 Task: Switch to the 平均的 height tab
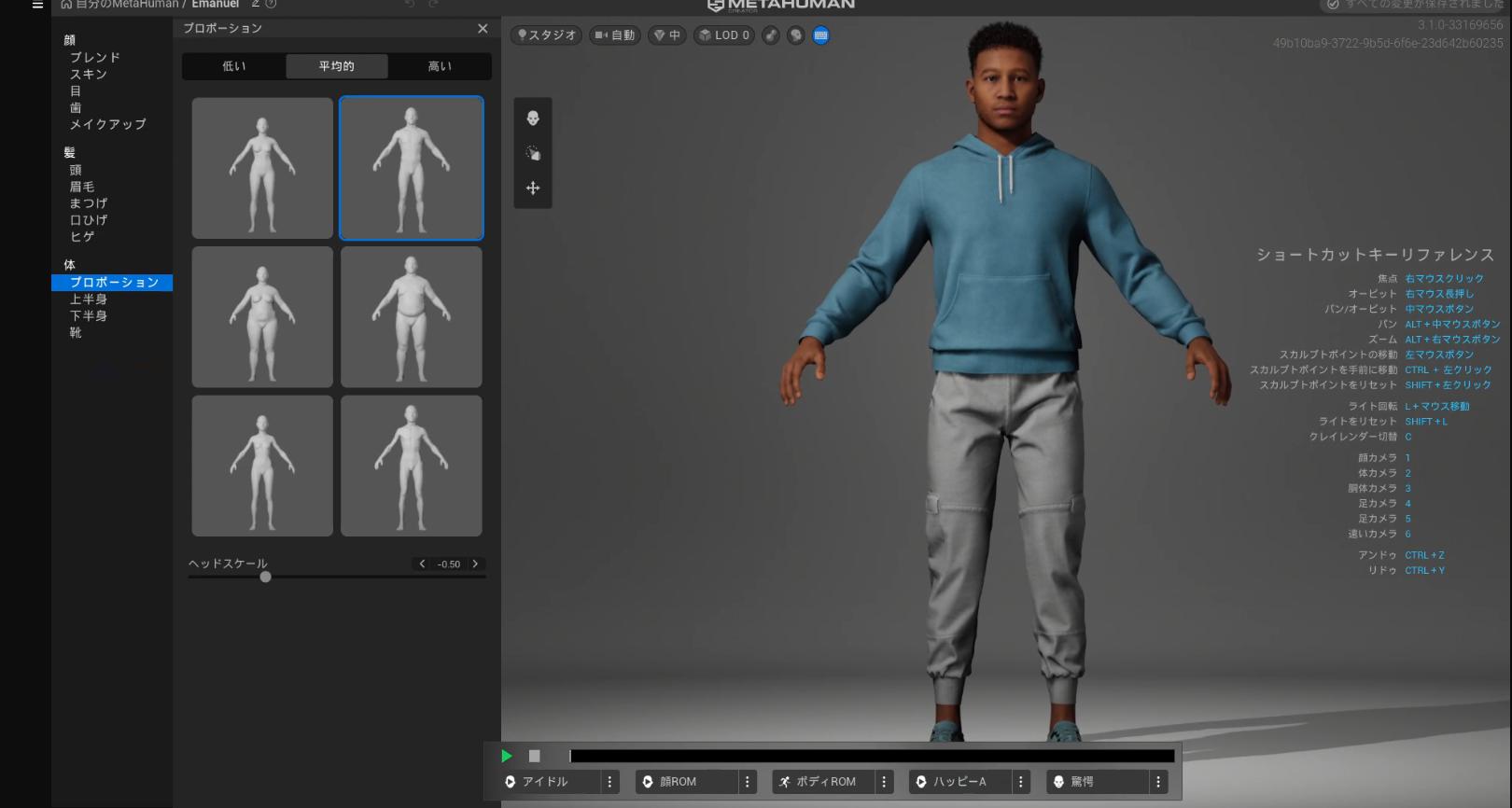pos(337,66)
